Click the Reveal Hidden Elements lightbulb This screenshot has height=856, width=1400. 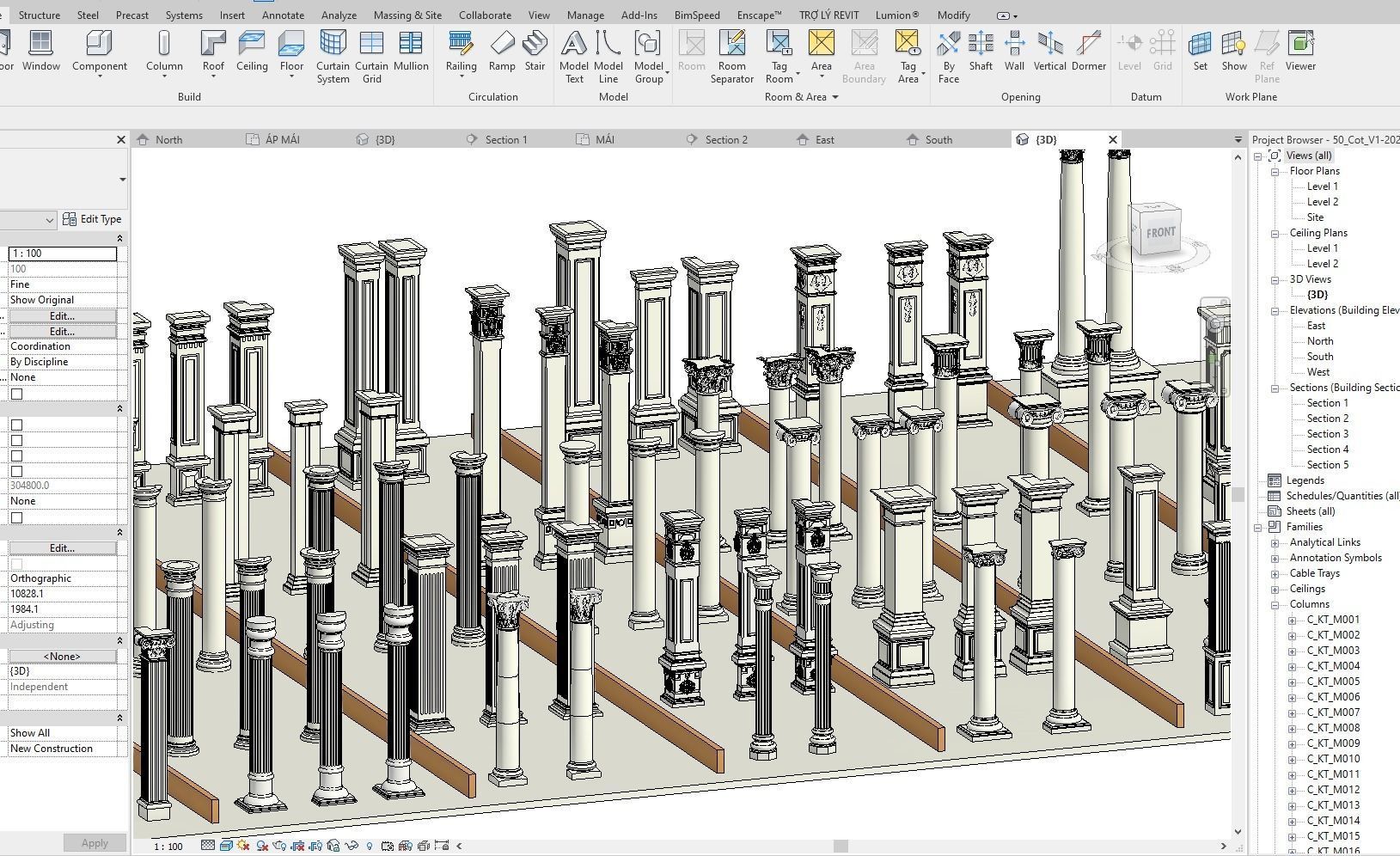point(370,846)
